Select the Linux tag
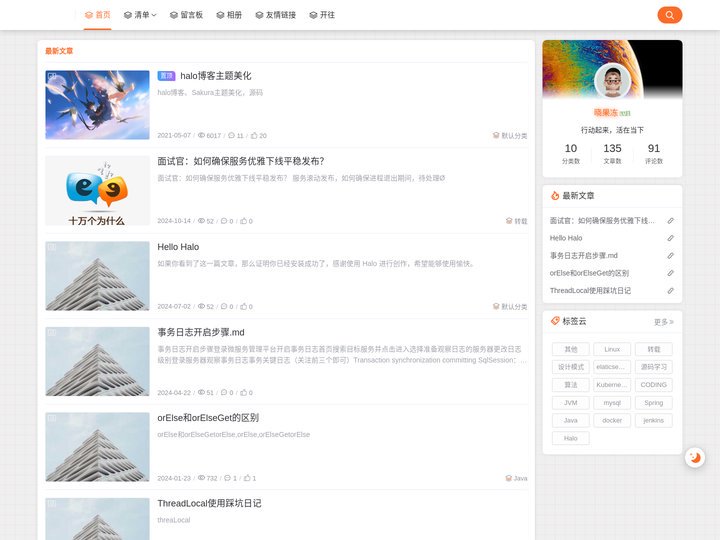This screenshot has height=540, width=720. 612,349
